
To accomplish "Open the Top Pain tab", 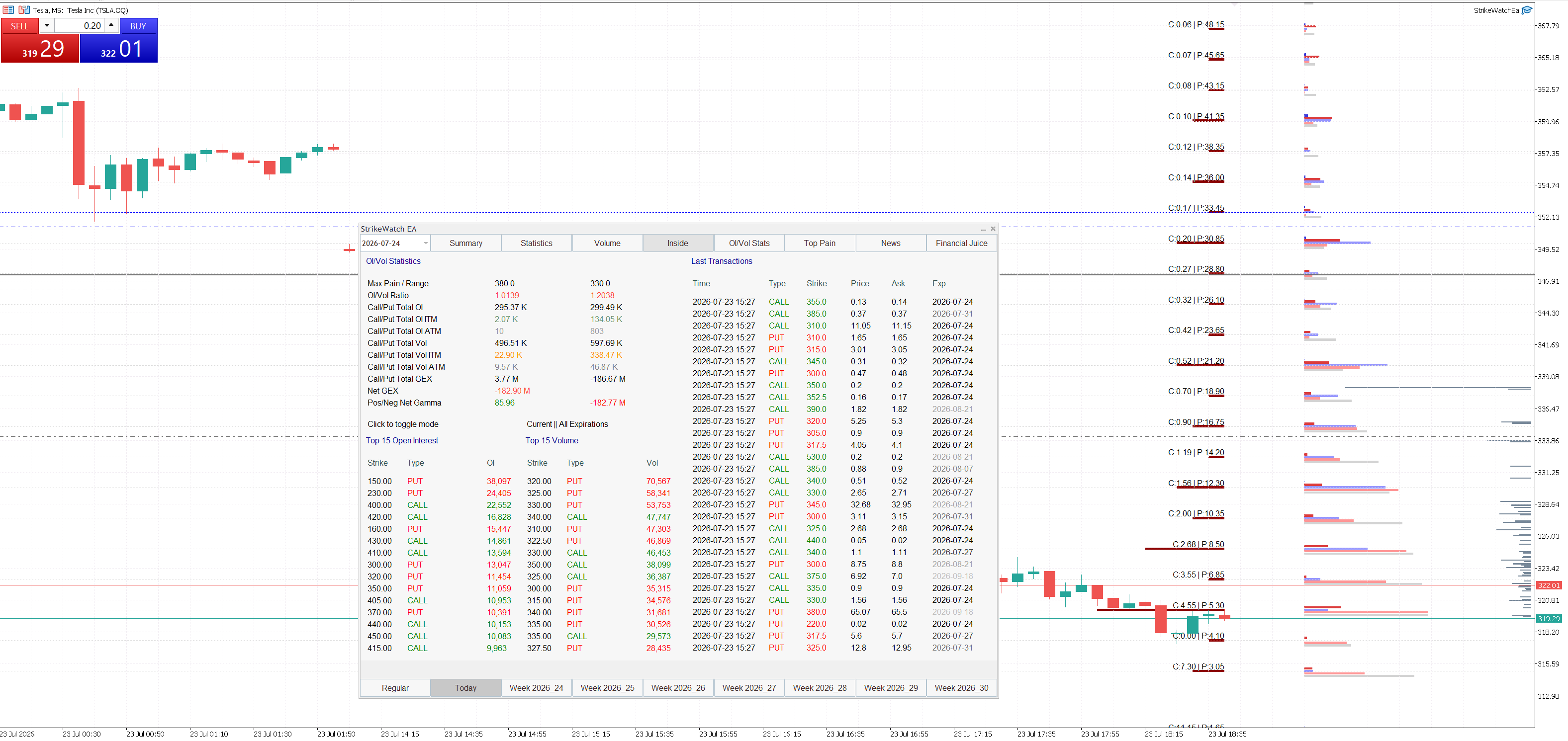I will pyautogui.click(x=819, y=243).
